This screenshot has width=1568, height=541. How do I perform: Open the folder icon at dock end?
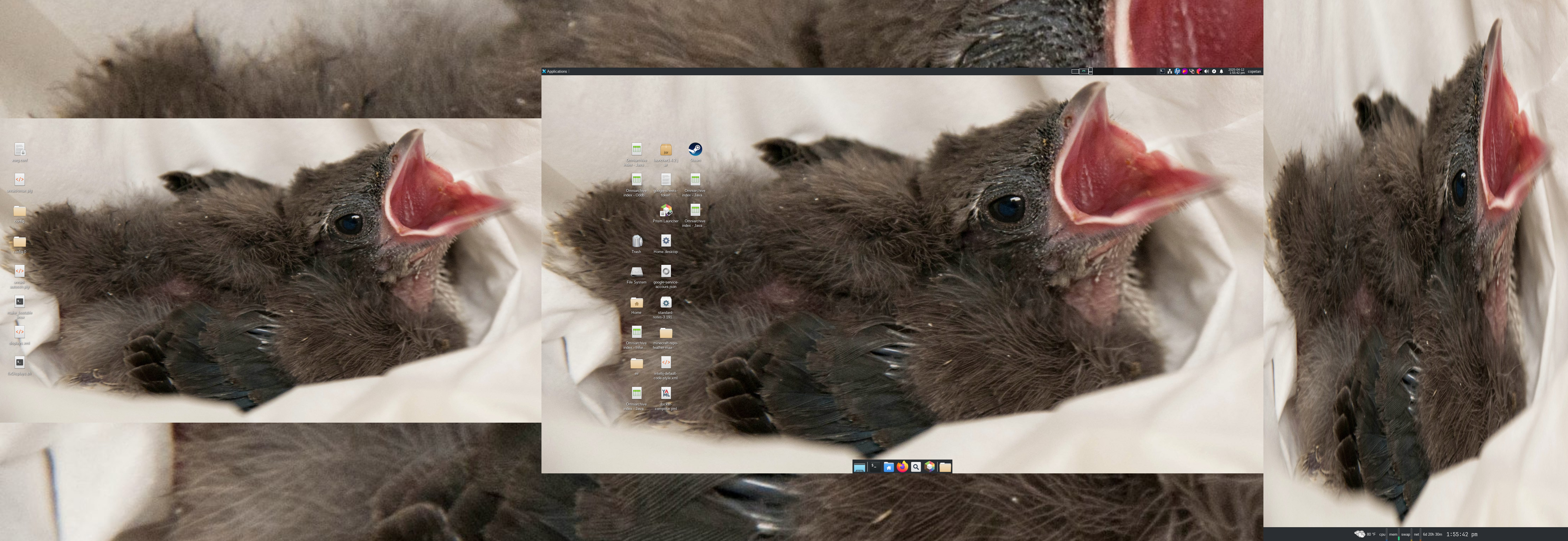(x=945, y=467)
